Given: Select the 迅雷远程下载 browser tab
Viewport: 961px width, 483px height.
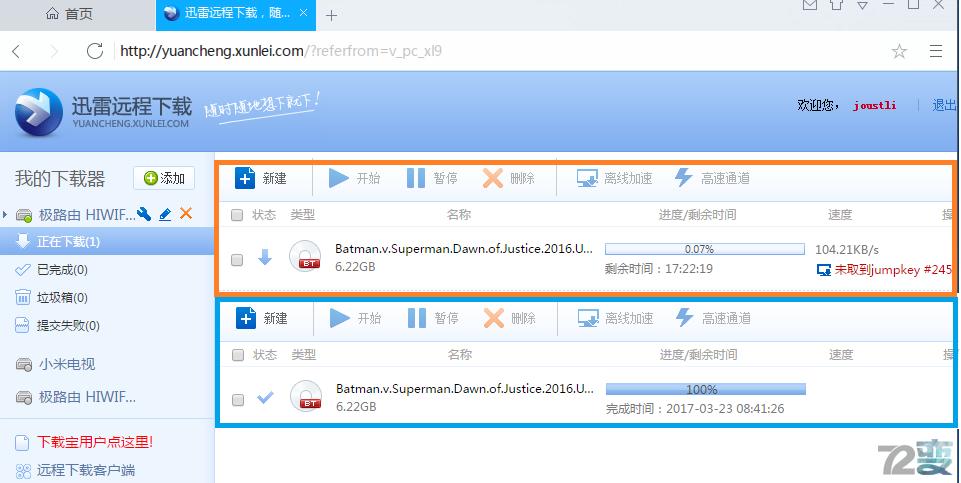Looking at the screenshot, I should click(x=236, y=14).
